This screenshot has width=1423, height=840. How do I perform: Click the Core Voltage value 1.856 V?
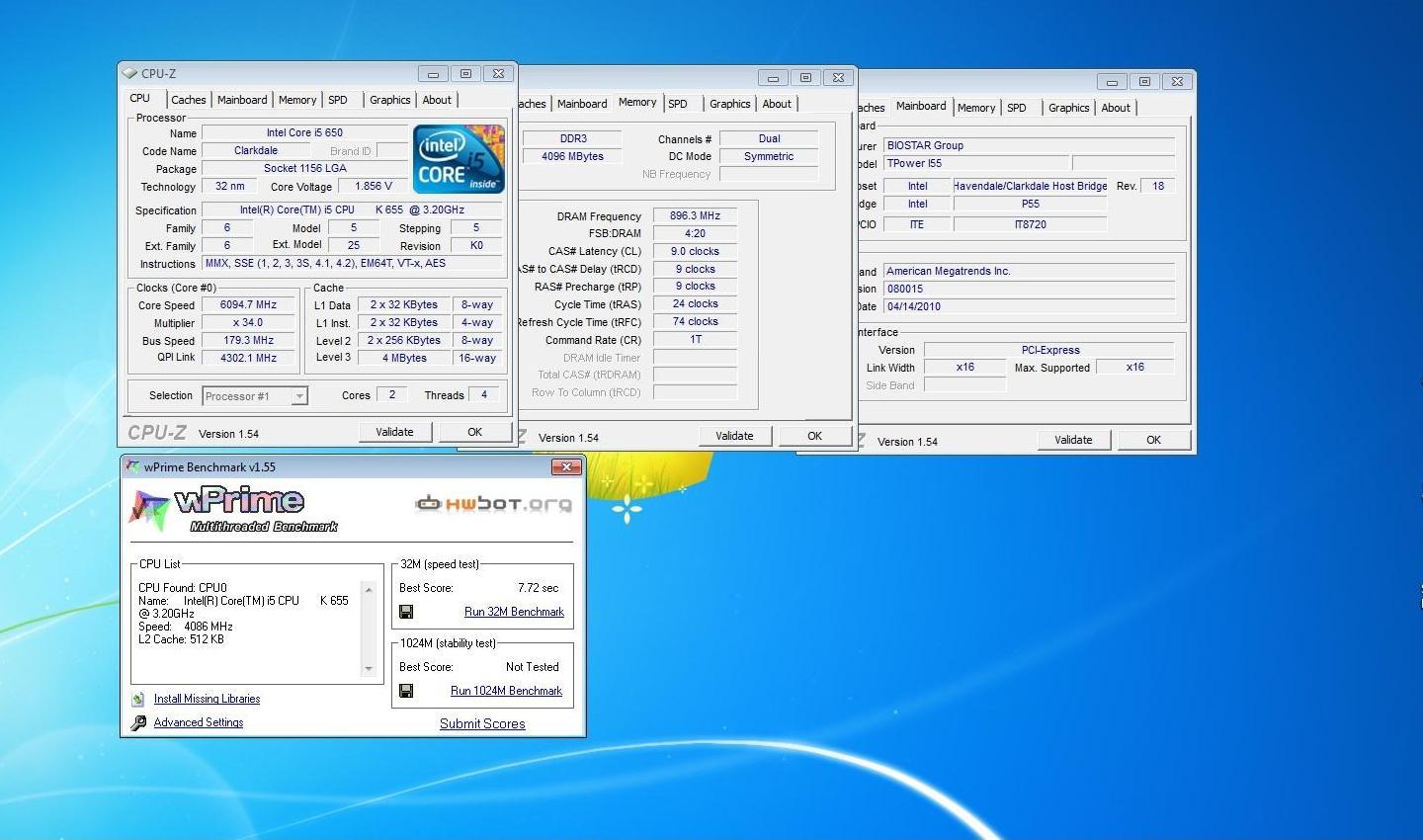374,186
